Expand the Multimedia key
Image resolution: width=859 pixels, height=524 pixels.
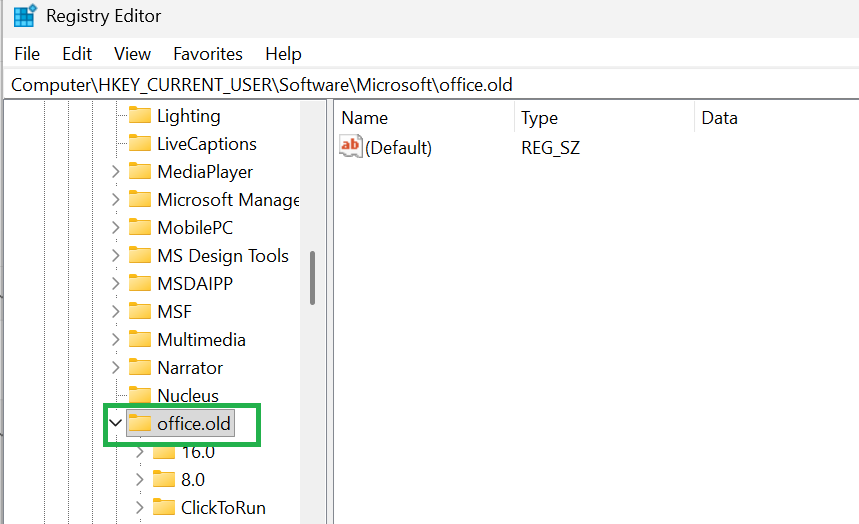pyautogui.click(x=115, y=339)
